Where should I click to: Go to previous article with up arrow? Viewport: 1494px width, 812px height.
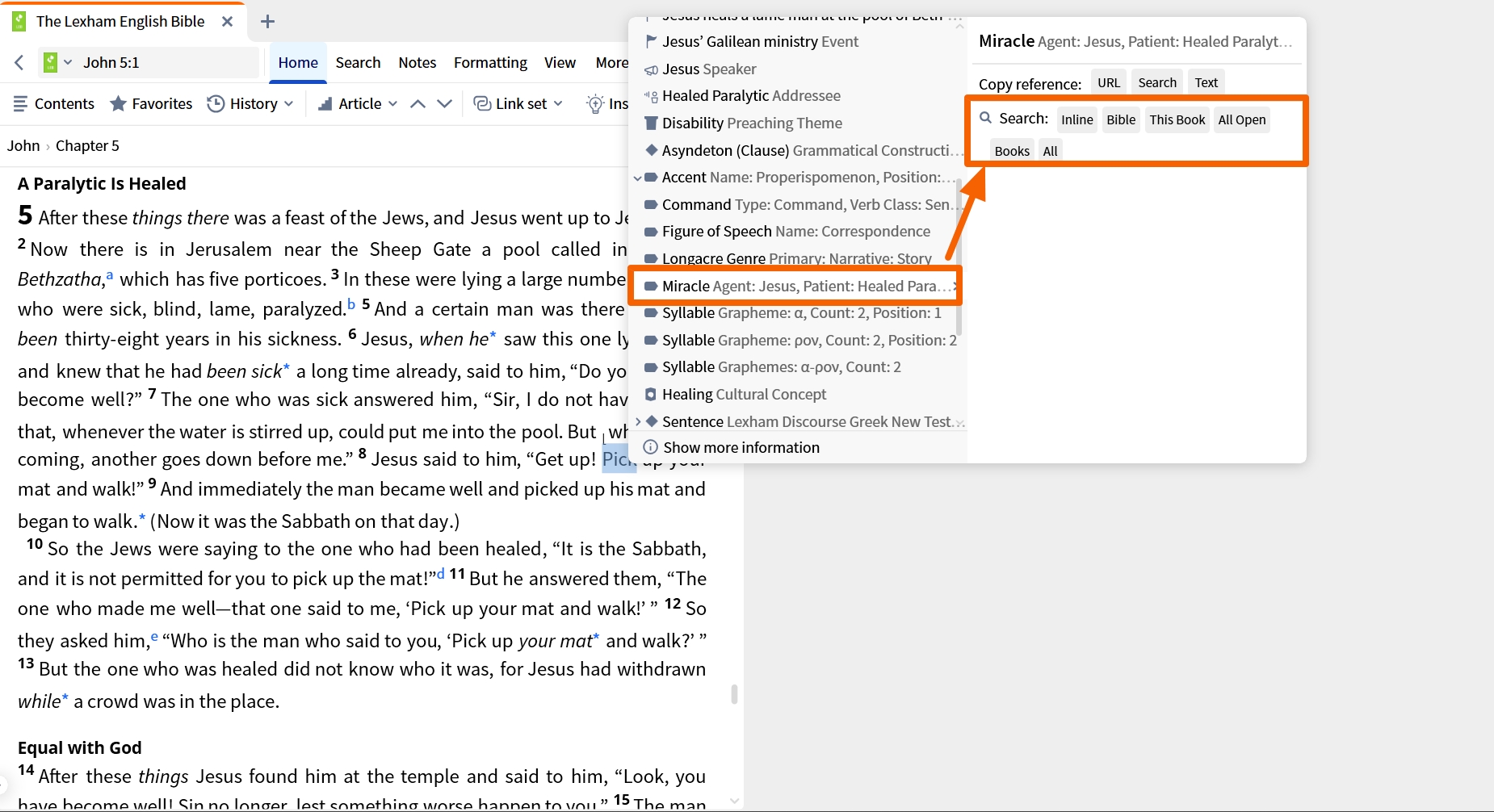418,103
